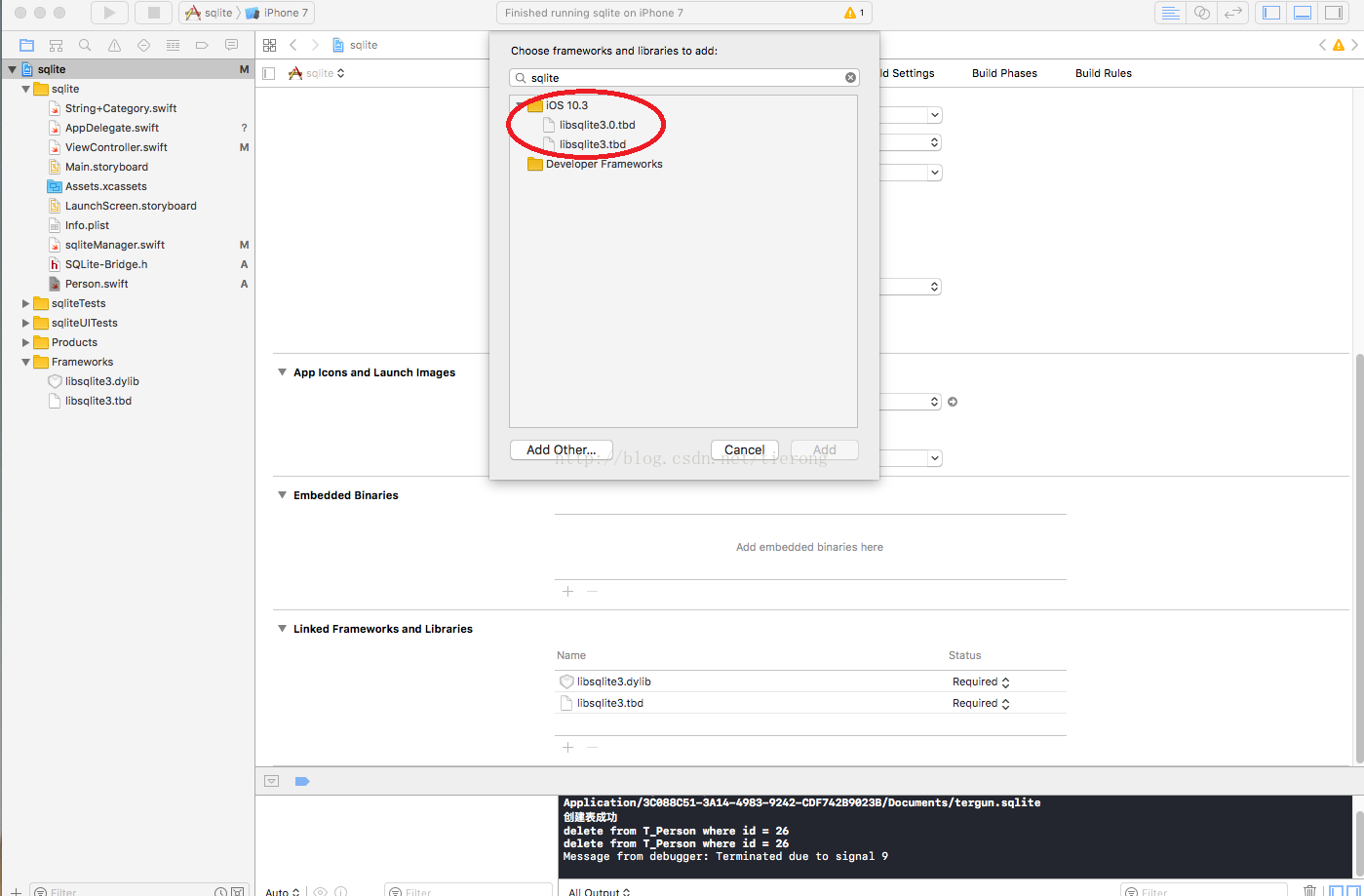Select the Assistant editor button
The height and width of the screenshot is (896, 1364).
tap(1201, 13)
